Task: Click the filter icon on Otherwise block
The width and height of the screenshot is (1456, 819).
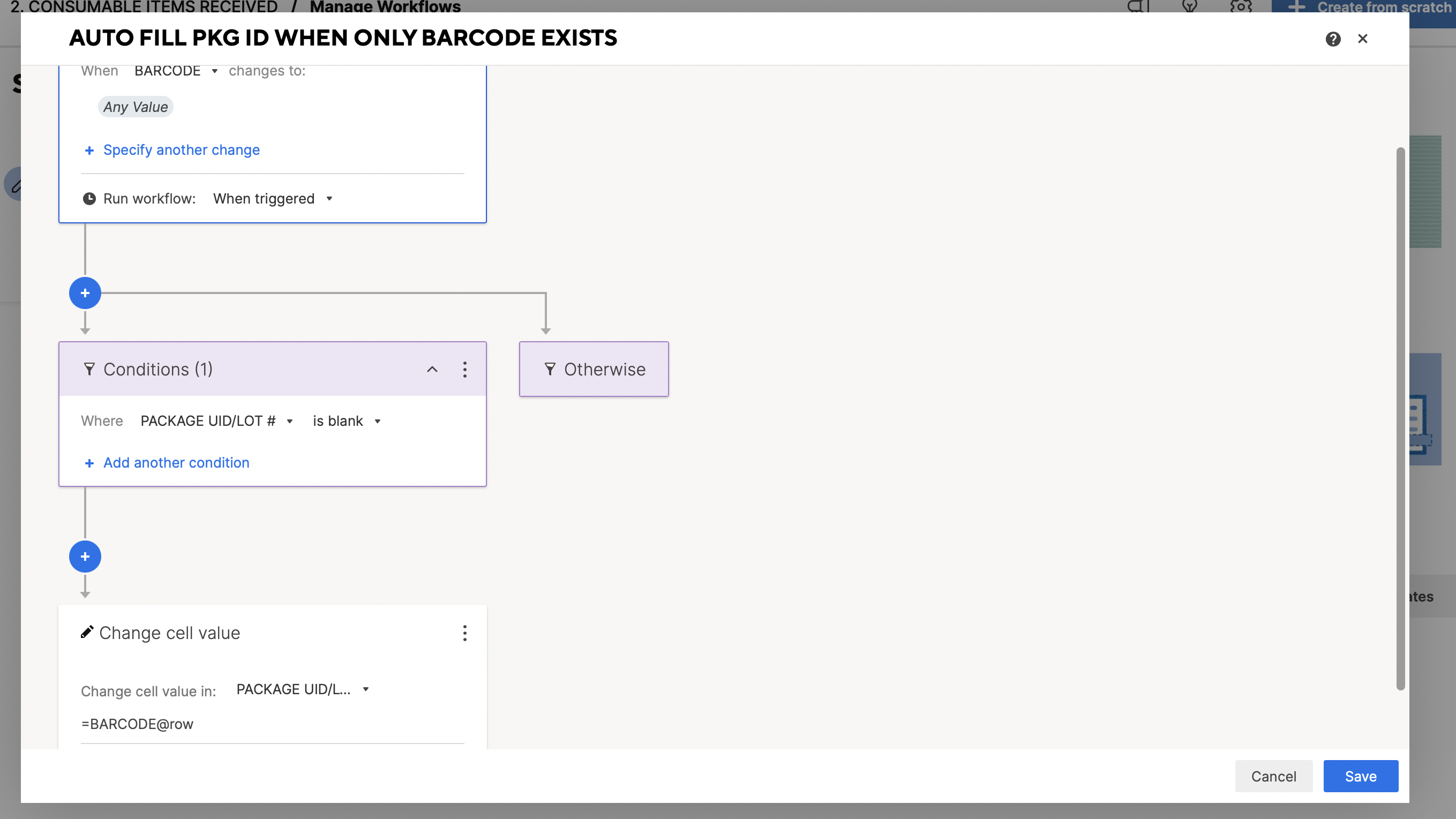Action: click(x=549, y=369)
